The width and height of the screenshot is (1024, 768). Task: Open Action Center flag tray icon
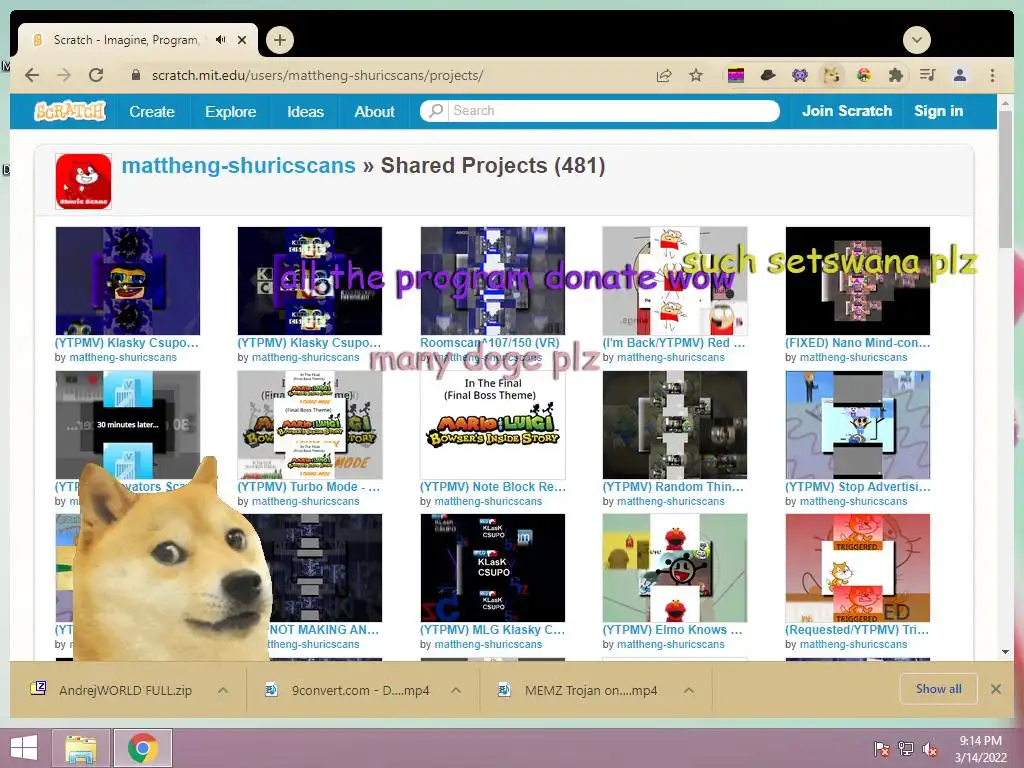882,749
